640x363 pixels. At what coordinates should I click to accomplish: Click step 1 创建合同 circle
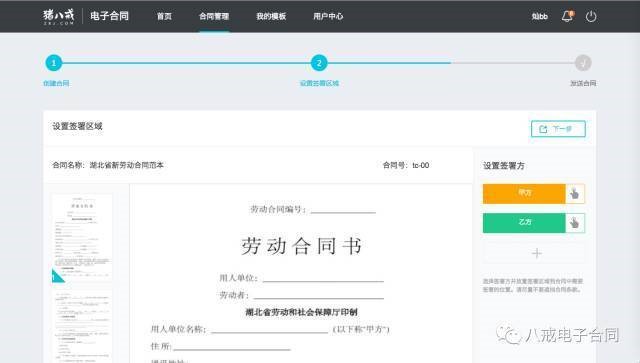point(53,63)
